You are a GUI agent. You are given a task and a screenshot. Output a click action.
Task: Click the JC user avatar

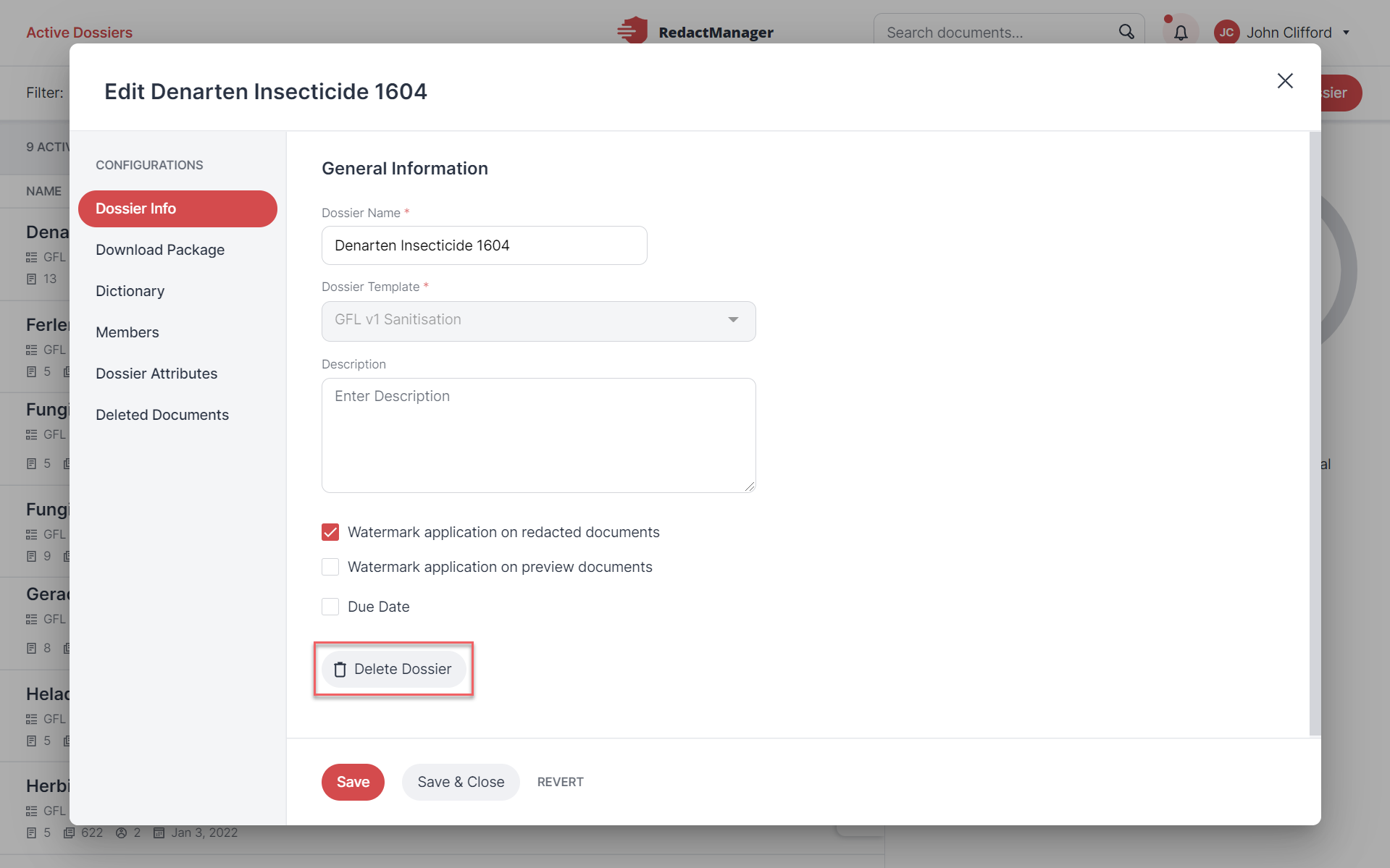click(1226, 33)
